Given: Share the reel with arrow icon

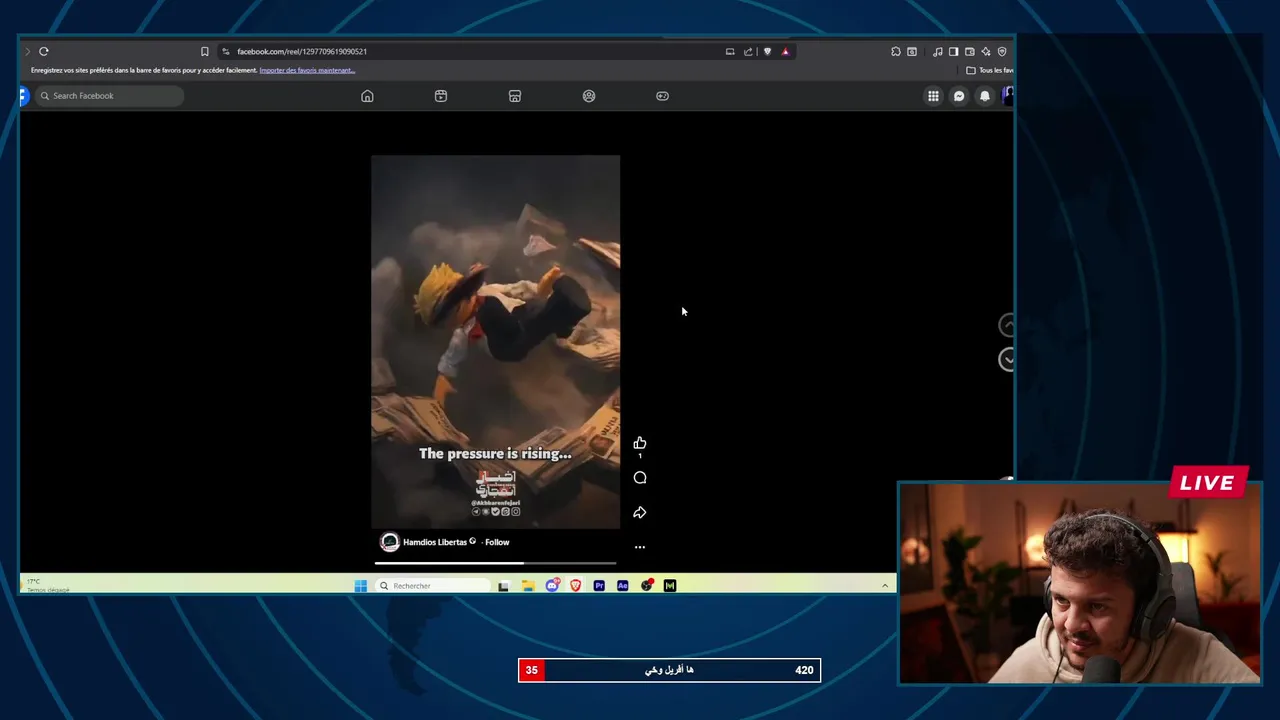Looking at the screenshot, I should click(640, 513).
